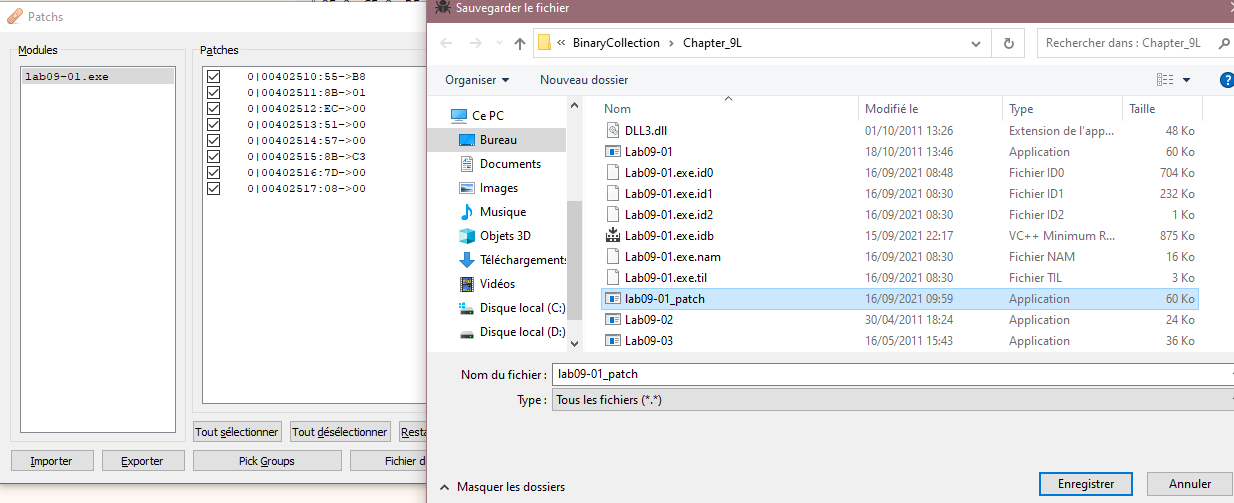Sort by Nom column header

[728, 109]
